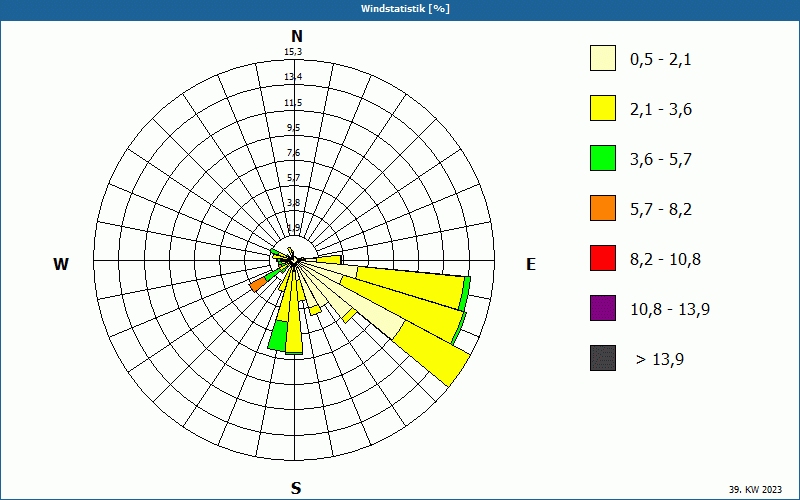800x500 pixels.
Task: Click the orange 5,7 - 8,2 legend swatch
Action: click(x=603, y=208)
